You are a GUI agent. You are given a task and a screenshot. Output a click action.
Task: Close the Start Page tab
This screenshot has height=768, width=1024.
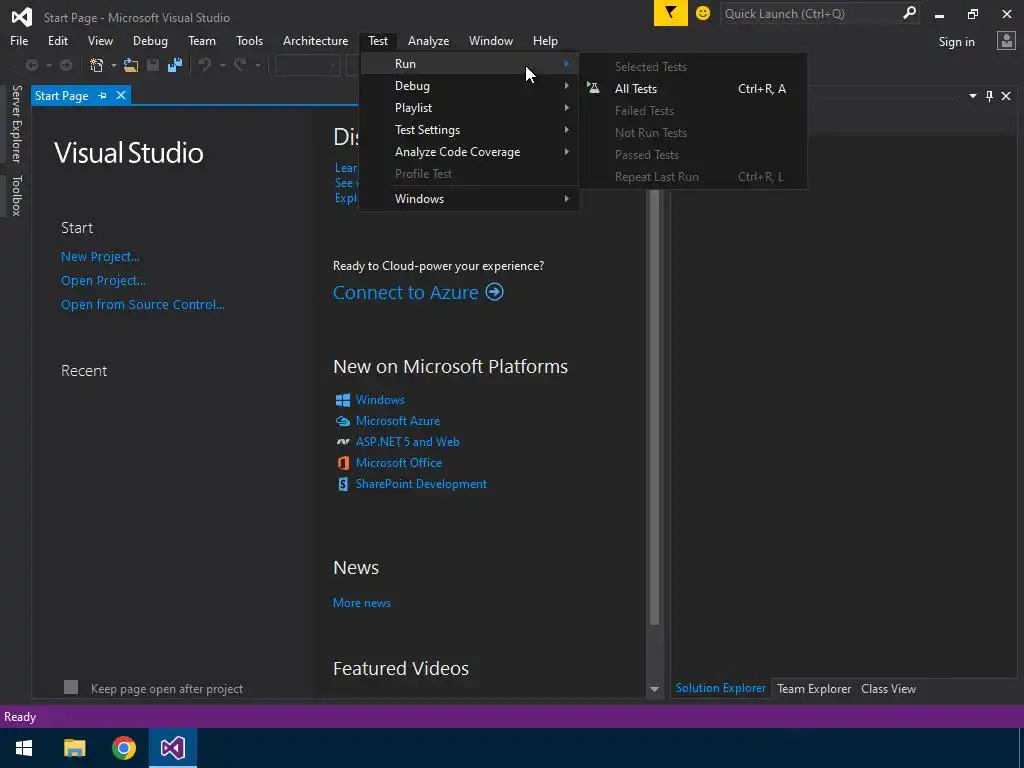pos(121,95)
